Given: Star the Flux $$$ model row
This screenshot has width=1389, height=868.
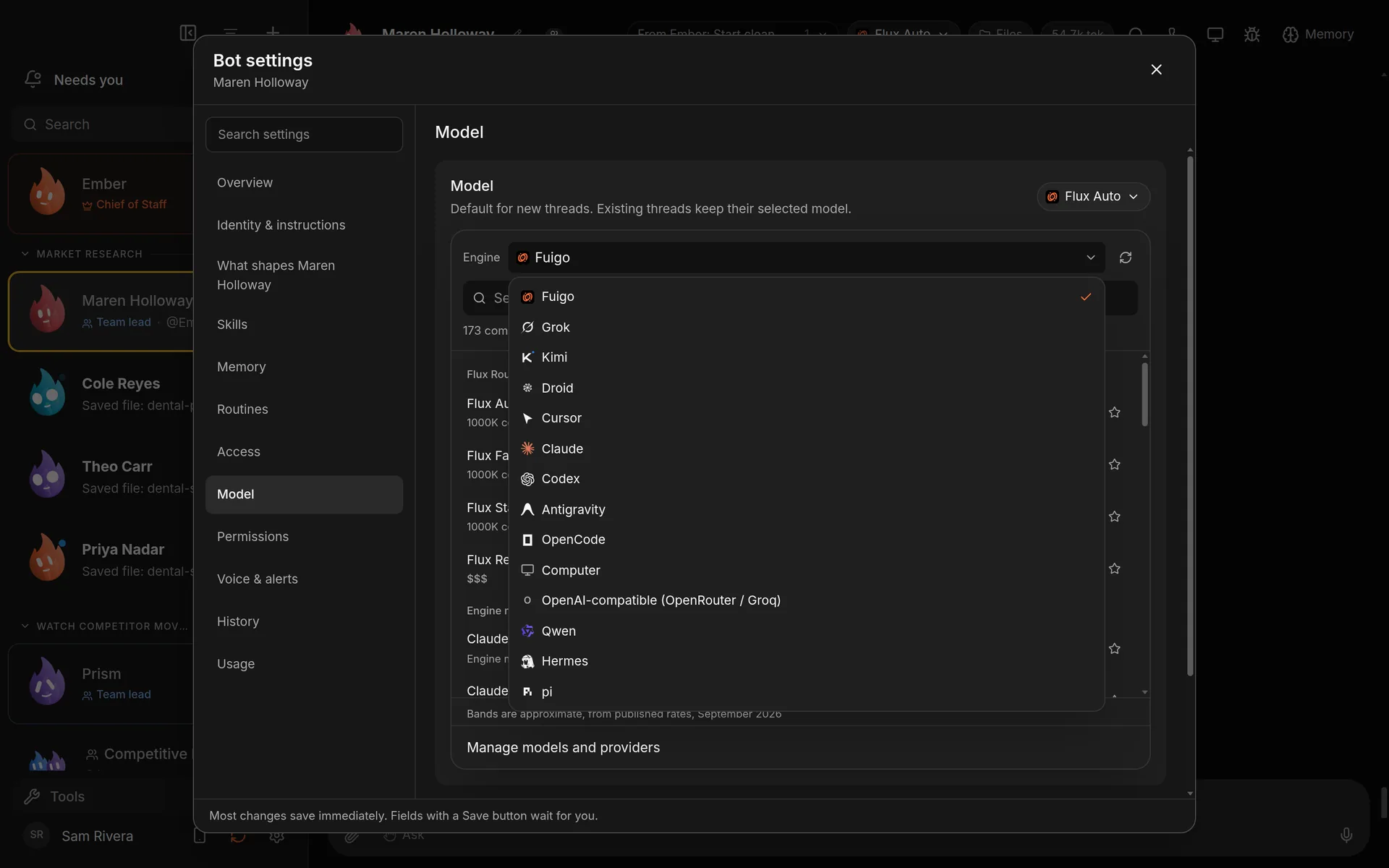Looking at the screenshot, I should click(x=1115, y=569).
